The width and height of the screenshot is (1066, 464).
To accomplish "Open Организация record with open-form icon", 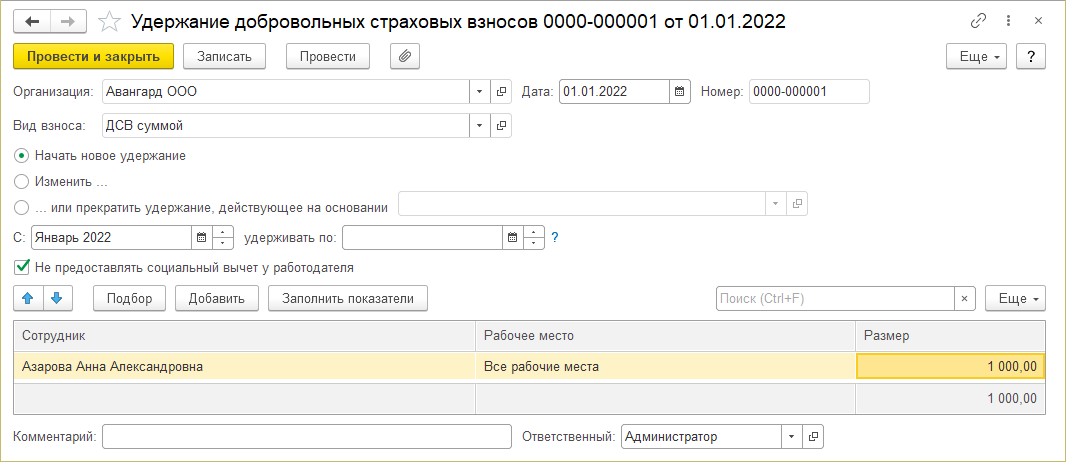I will point(502,92).
